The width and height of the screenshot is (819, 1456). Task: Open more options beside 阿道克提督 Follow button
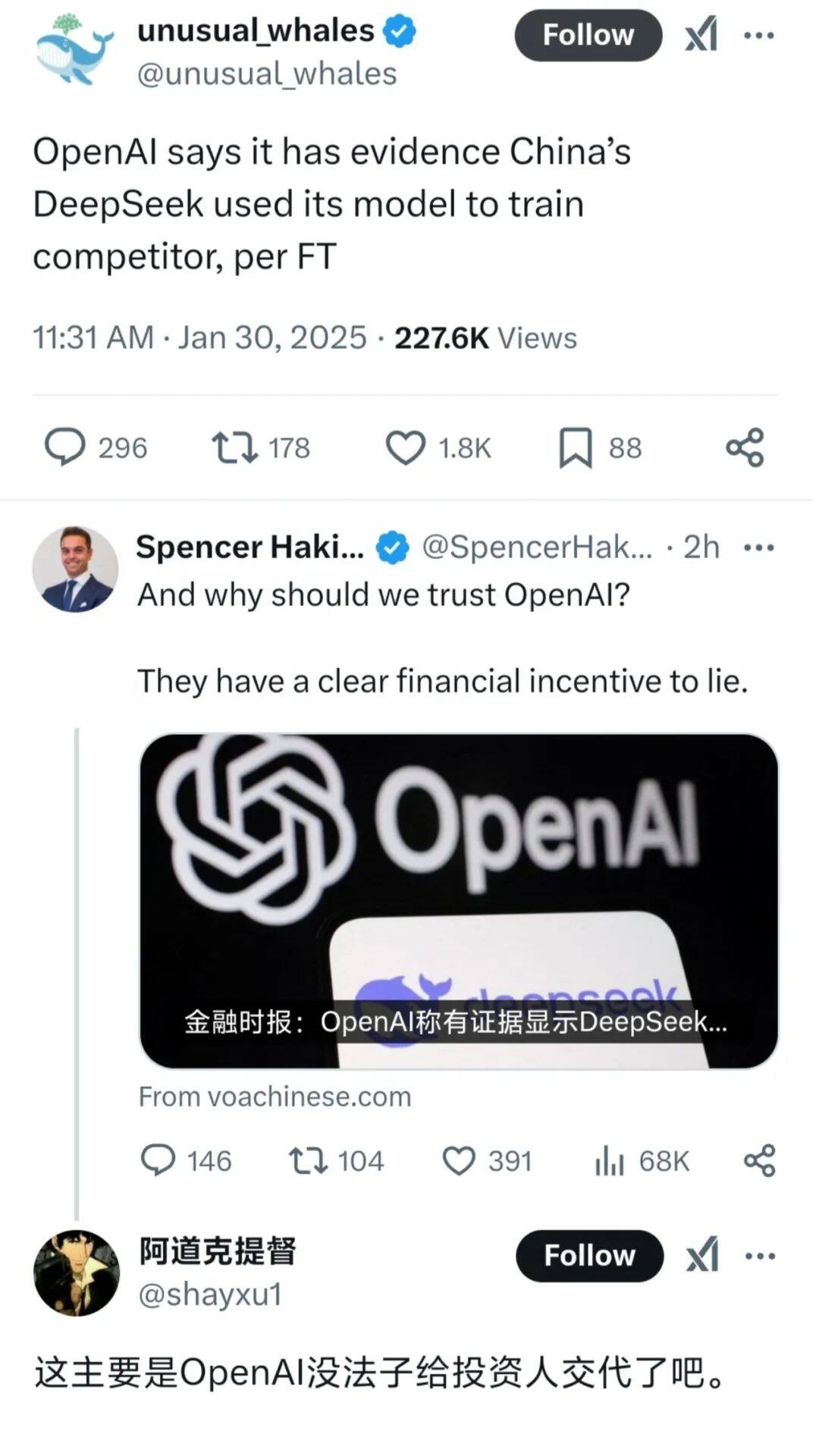click(760, 1255)
